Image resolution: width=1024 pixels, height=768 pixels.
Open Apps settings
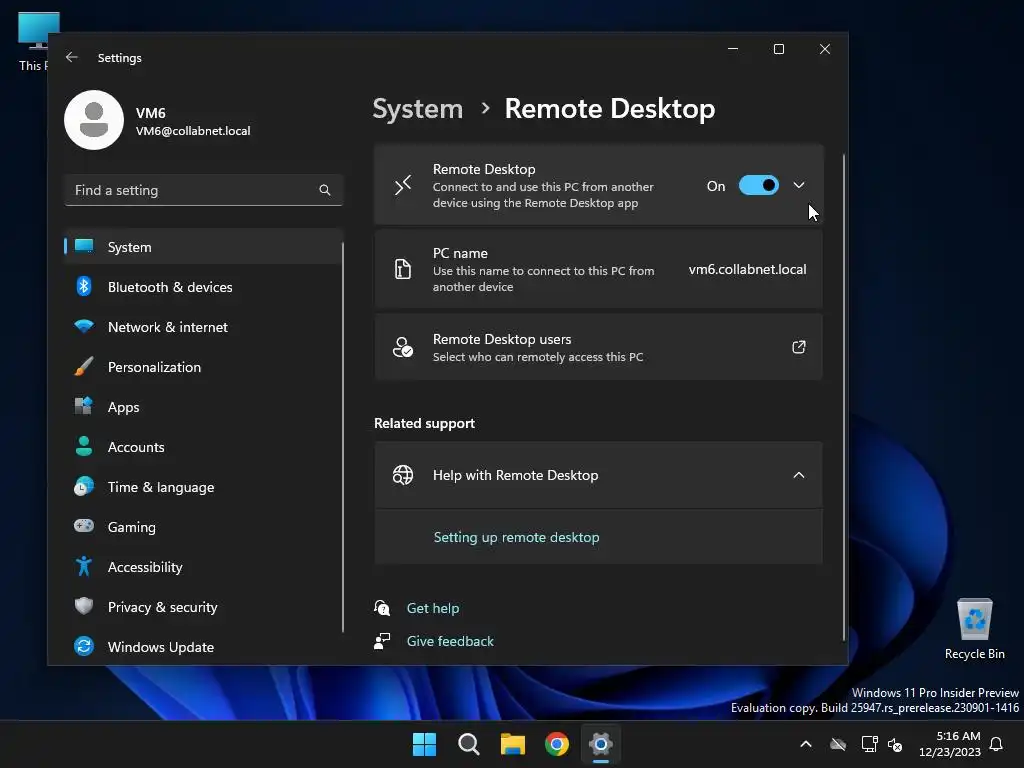tap(203, 407)
